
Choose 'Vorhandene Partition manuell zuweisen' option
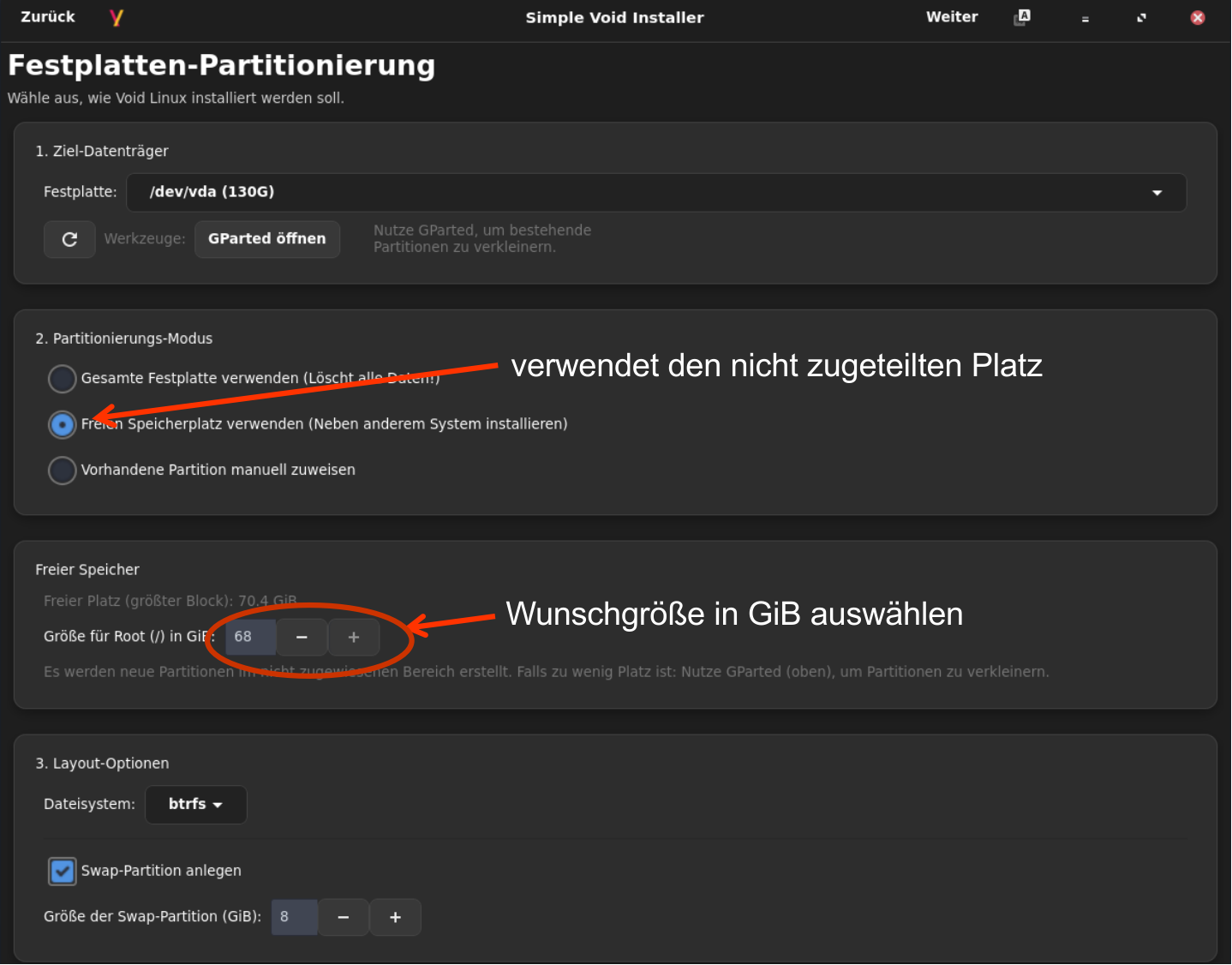63,470
